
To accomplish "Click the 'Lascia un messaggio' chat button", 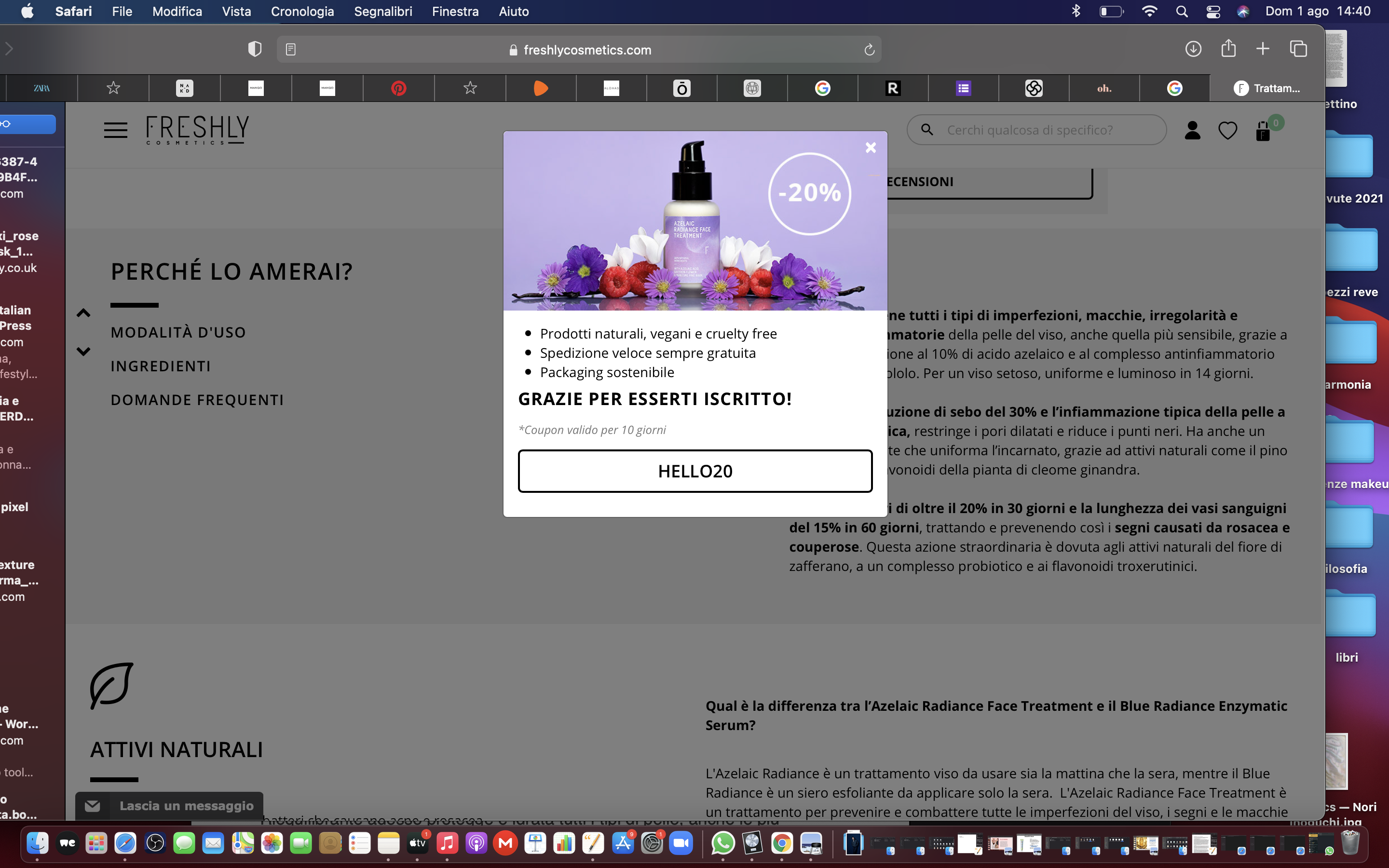I will (169, 806).
